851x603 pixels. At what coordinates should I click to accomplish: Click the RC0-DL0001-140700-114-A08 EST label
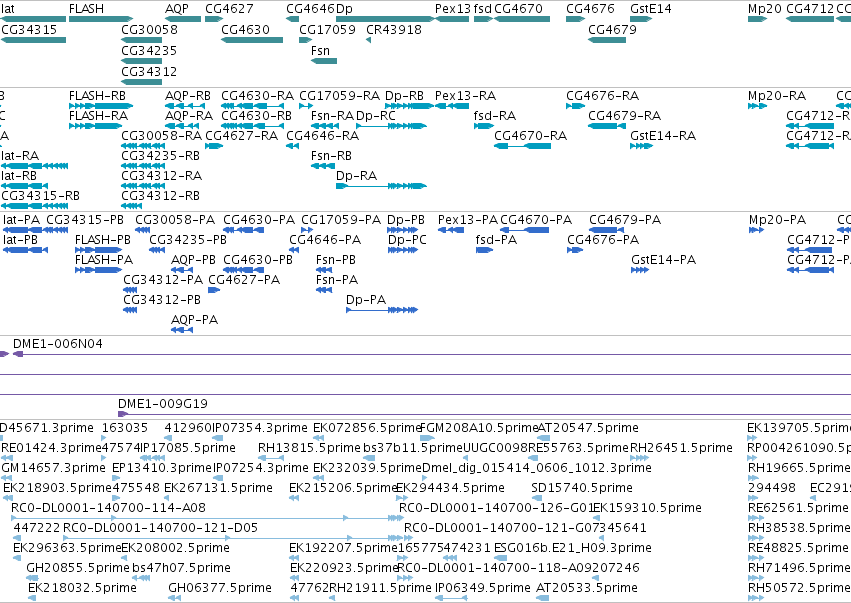[109, 508]
